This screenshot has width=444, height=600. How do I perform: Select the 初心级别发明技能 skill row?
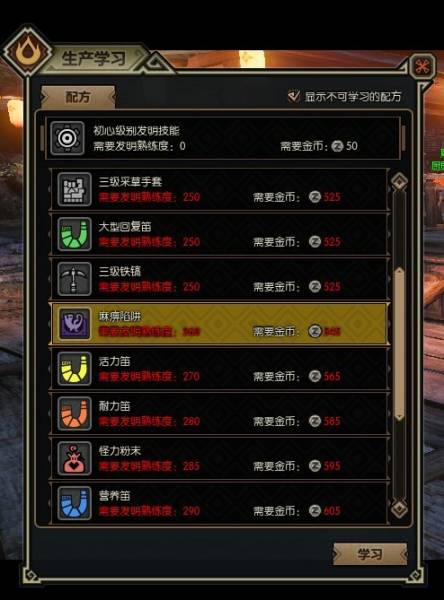(x=223, y=138)
